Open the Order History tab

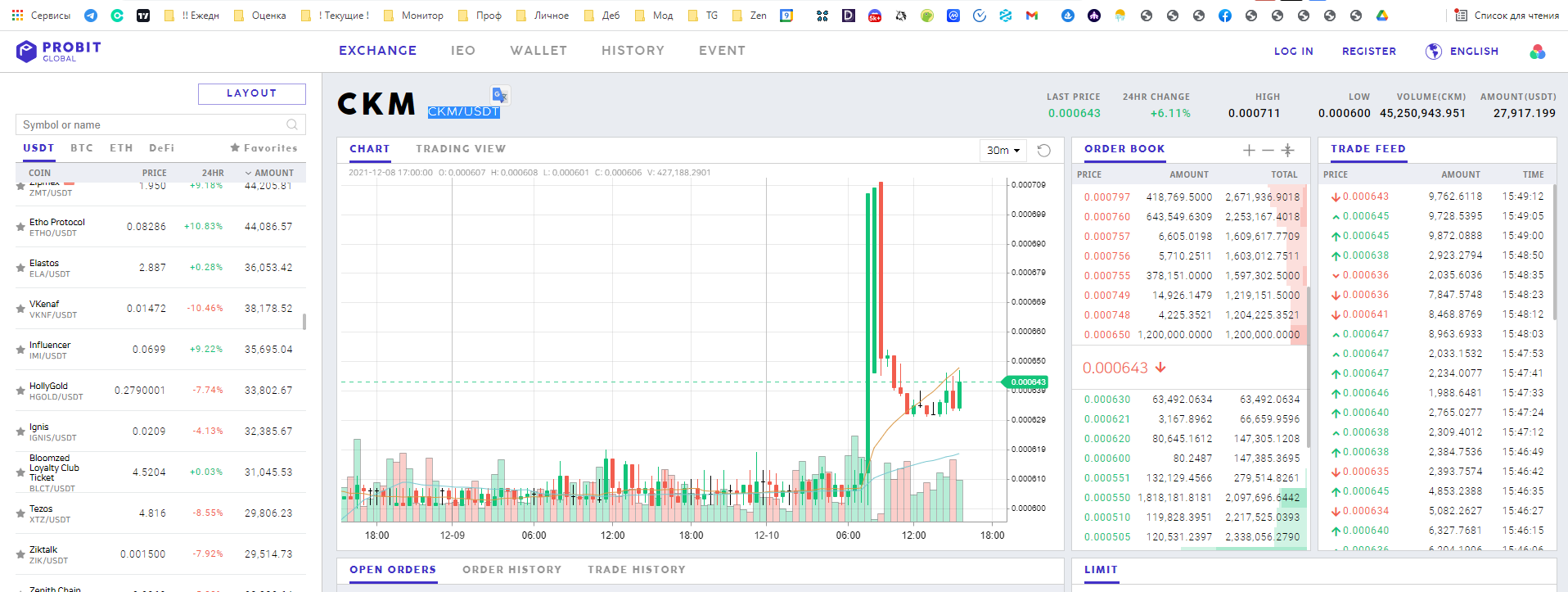pyautogui.click(x=512, y=570)
